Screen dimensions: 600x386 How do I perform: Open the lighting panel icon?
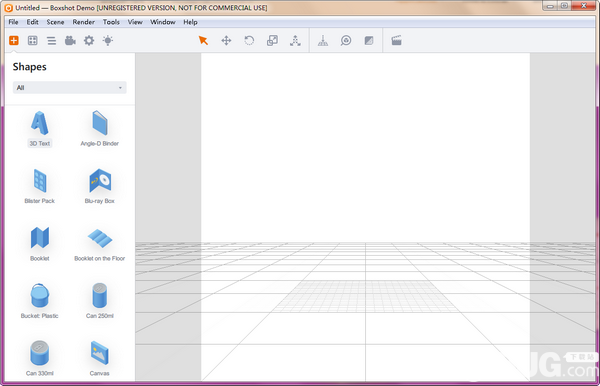(108, 40)
